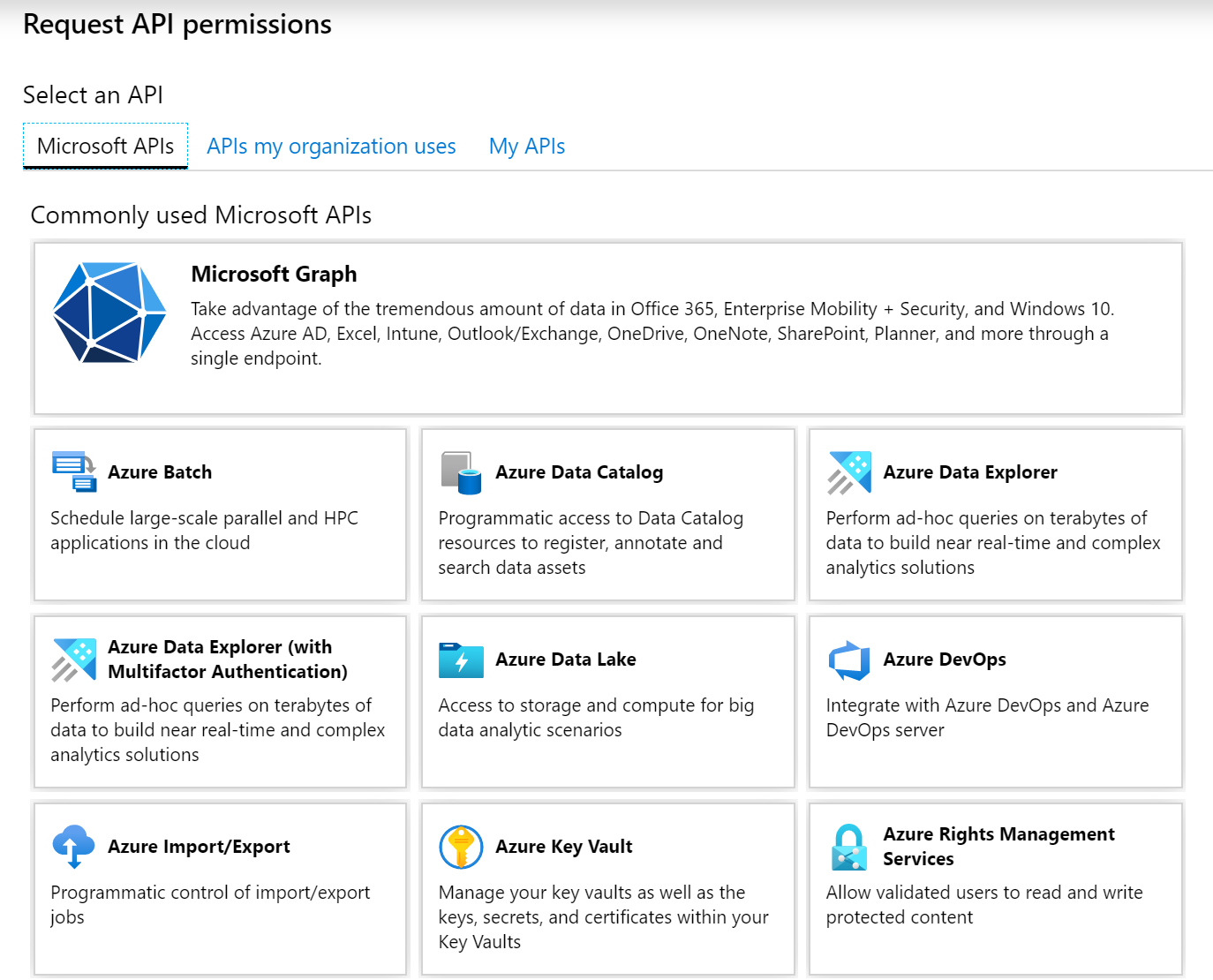Select the Azure DevOps title

(x=945, y=660)
